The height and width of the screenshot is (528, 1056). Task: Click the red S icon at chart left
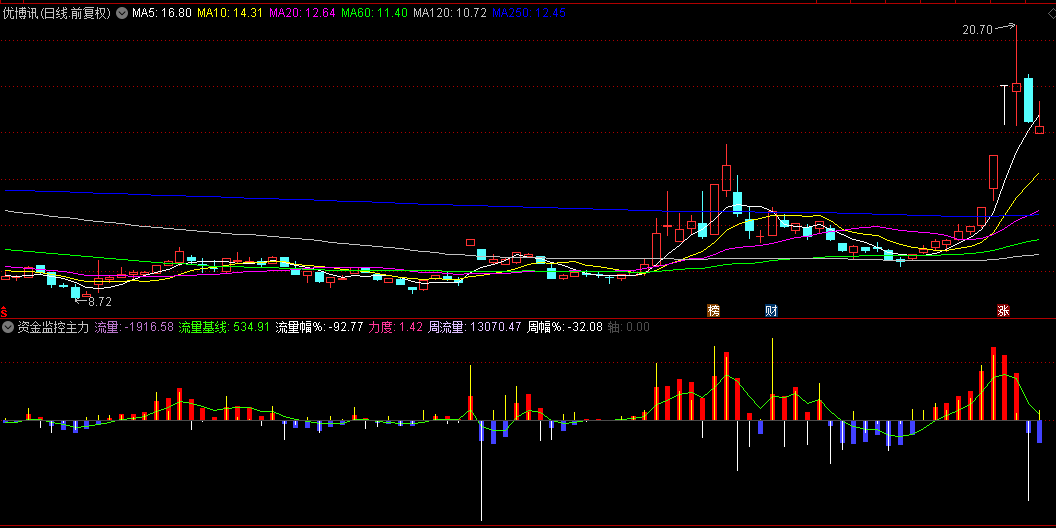coord(3,312)
